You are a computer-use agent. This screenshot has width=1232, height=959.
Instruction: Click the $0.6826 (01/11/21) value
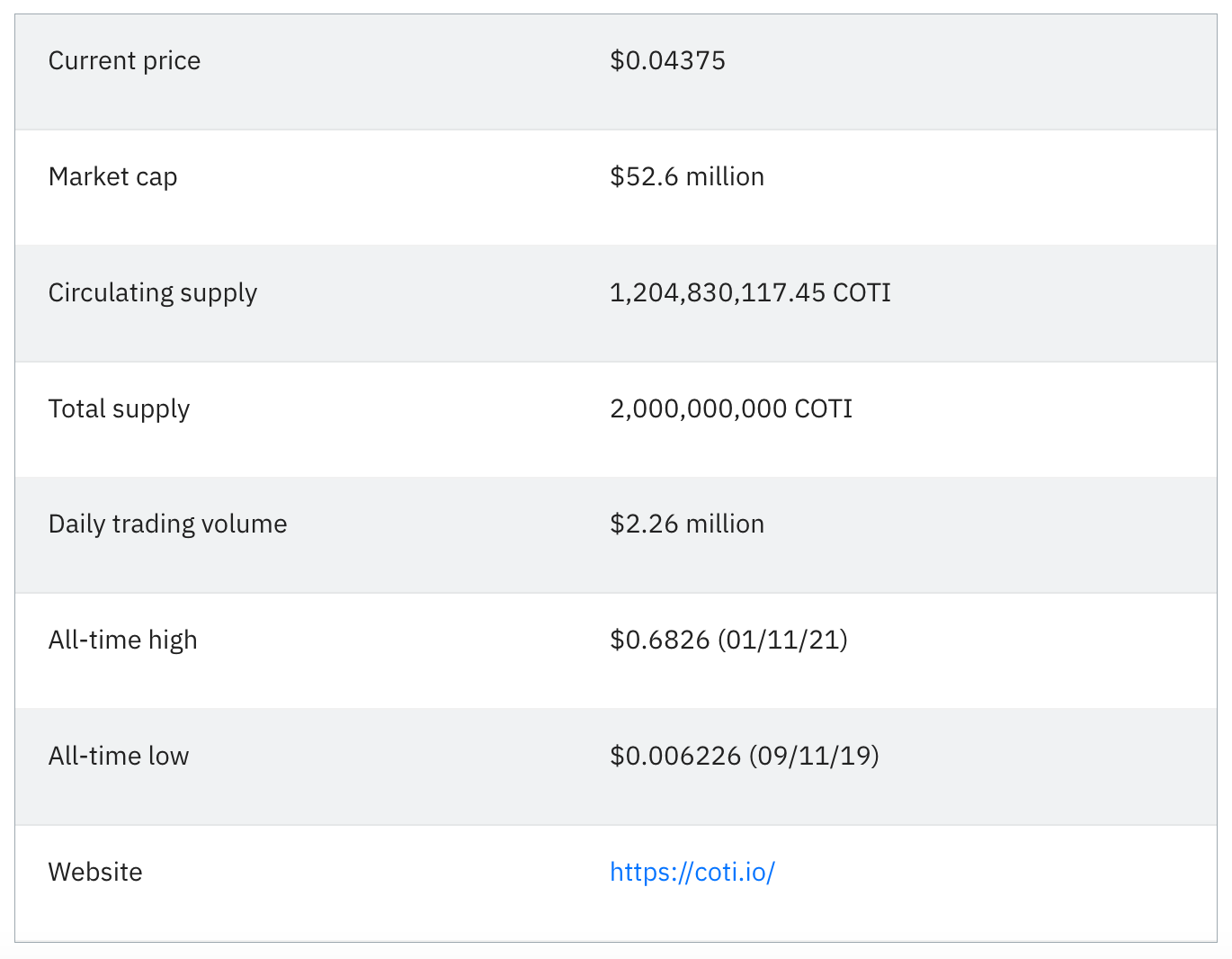pyautogui.click(x=728, y=640)
